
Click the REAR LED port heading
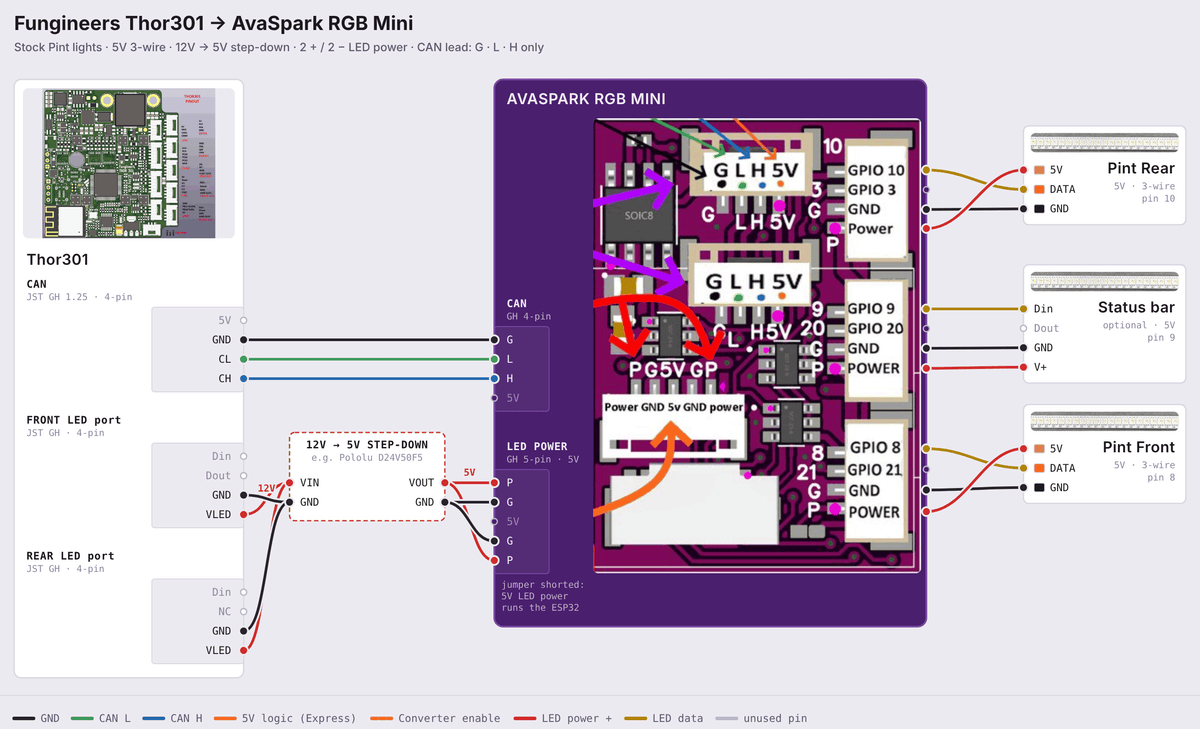click(x=70, y=556)
